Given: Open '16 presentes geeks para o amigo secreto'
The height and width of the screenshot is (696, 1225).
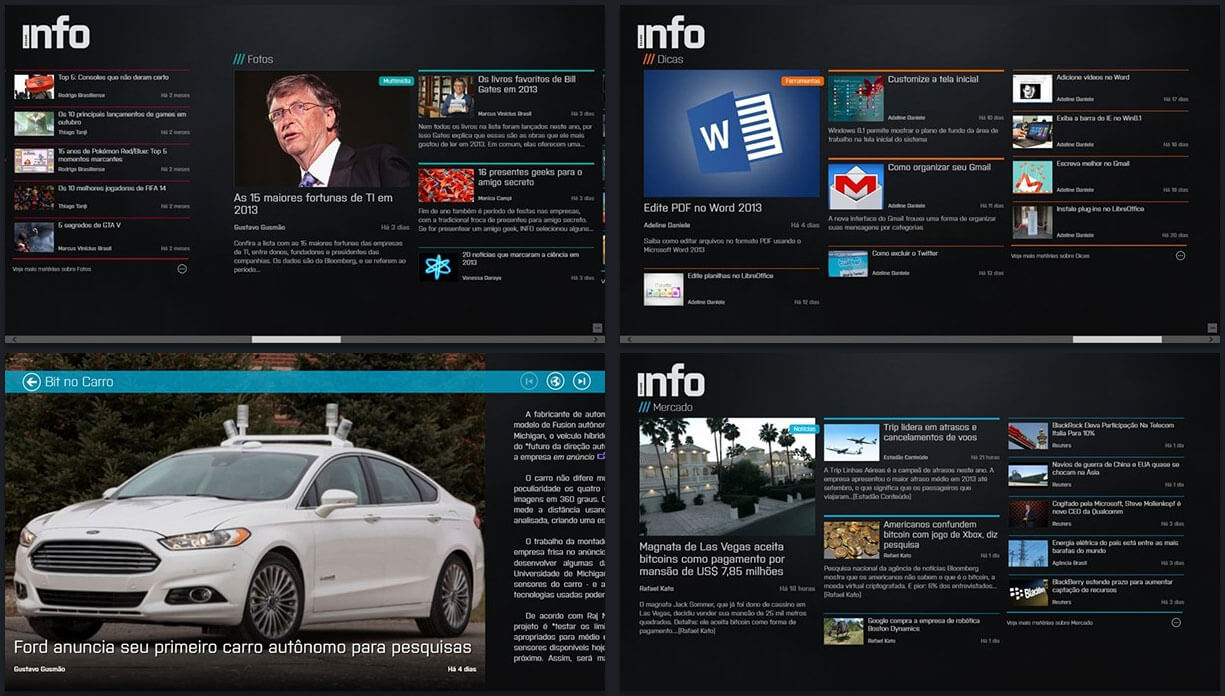Looking at the screenshot, I should (x=530, y=177).
